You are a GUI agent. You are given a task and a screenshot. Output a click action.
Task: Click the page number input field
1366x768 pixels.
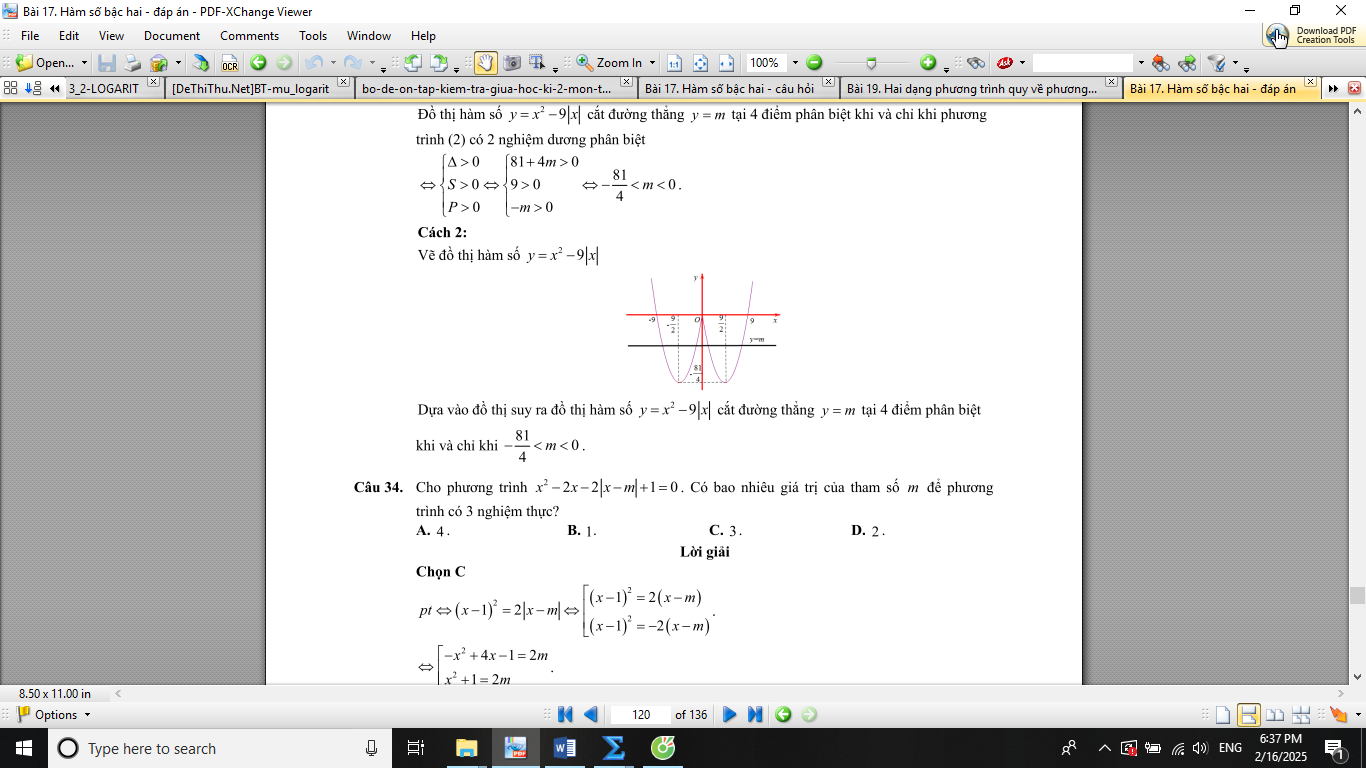(x=640, y=714)
